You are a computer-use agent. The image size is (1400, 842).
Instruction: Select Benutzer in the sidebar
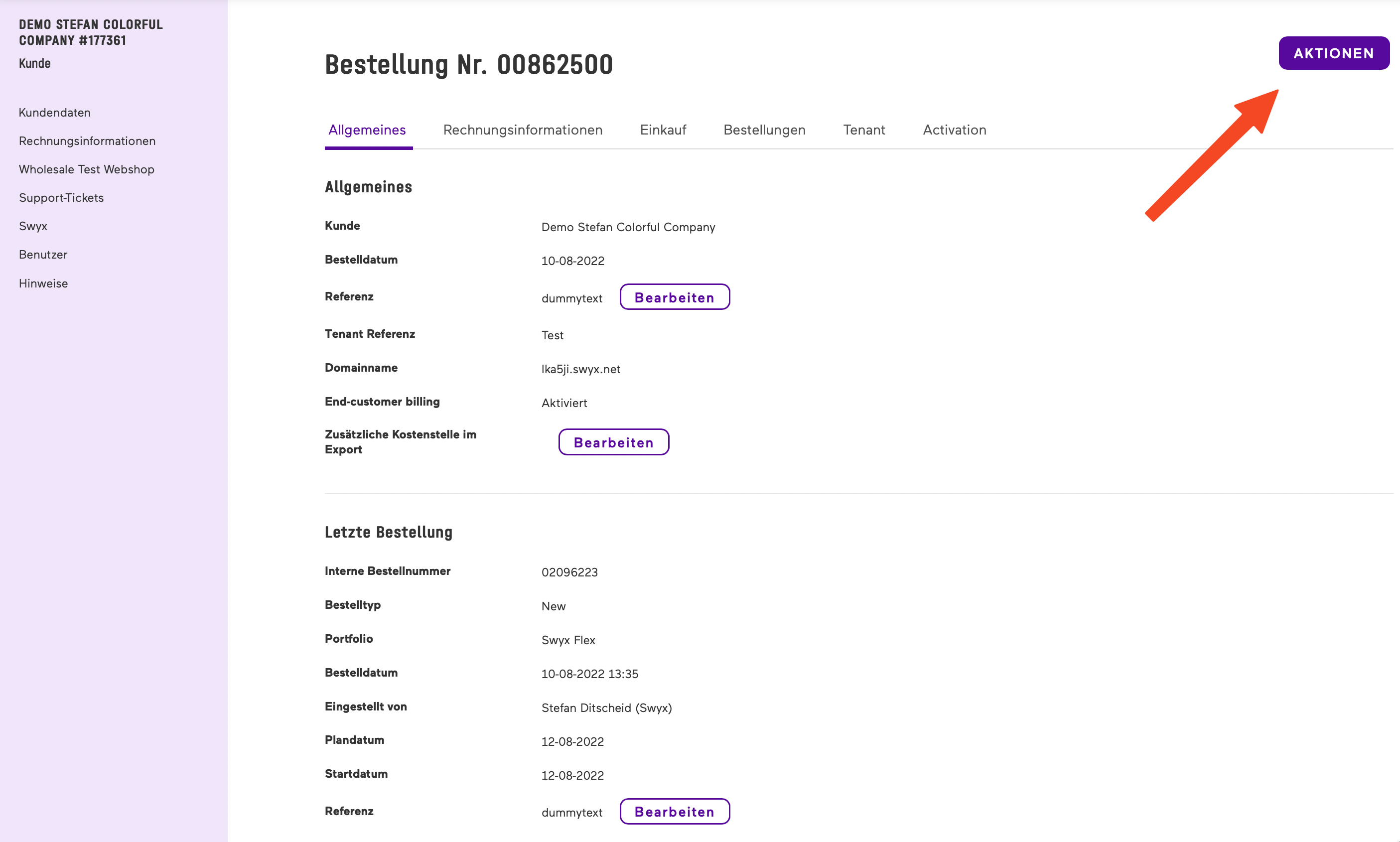(43, 254)
